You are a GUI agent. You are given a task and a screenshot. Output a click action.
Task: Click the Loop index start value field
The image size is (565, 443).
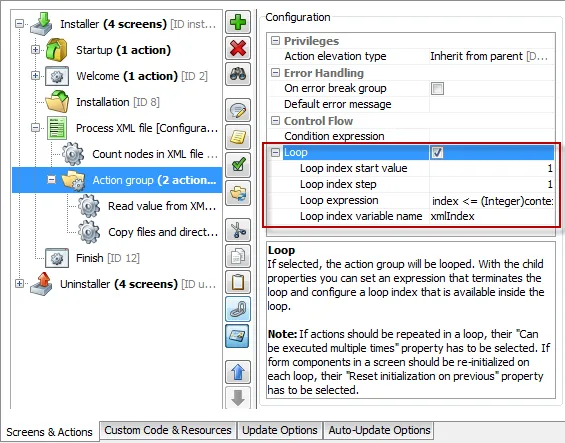[491, 168]
